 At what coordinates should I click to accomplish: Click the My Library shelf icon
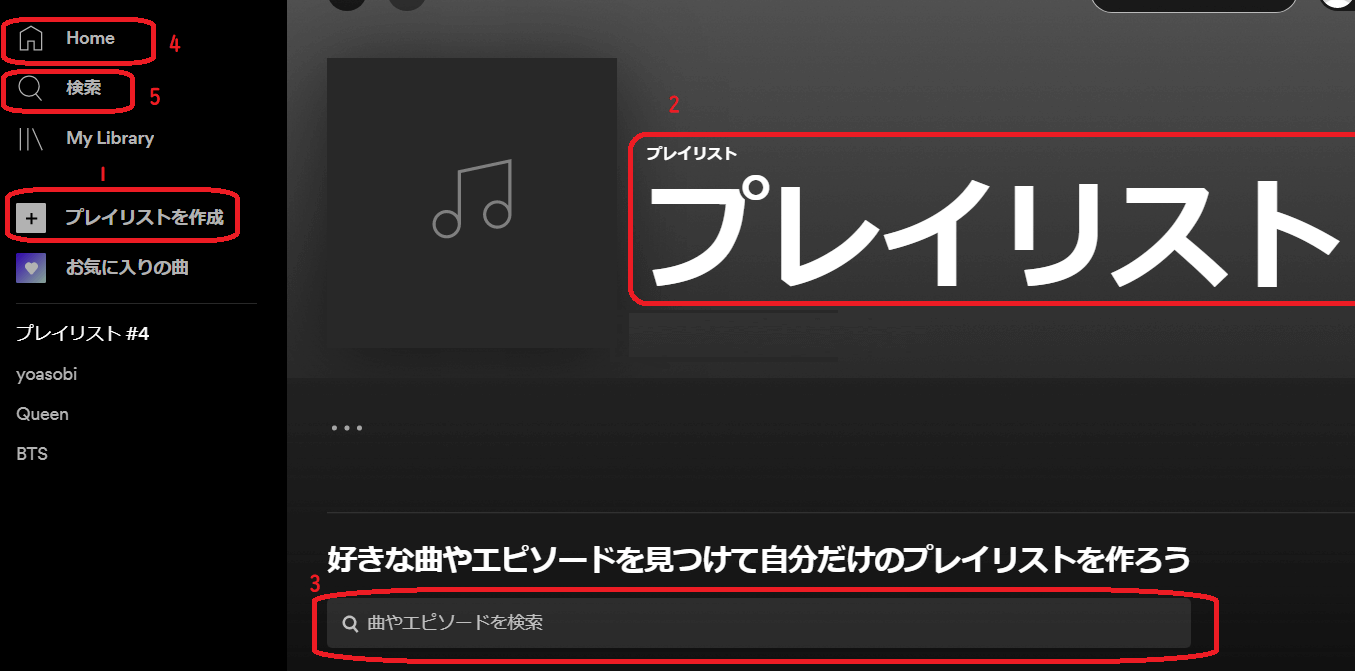(31, 139)
